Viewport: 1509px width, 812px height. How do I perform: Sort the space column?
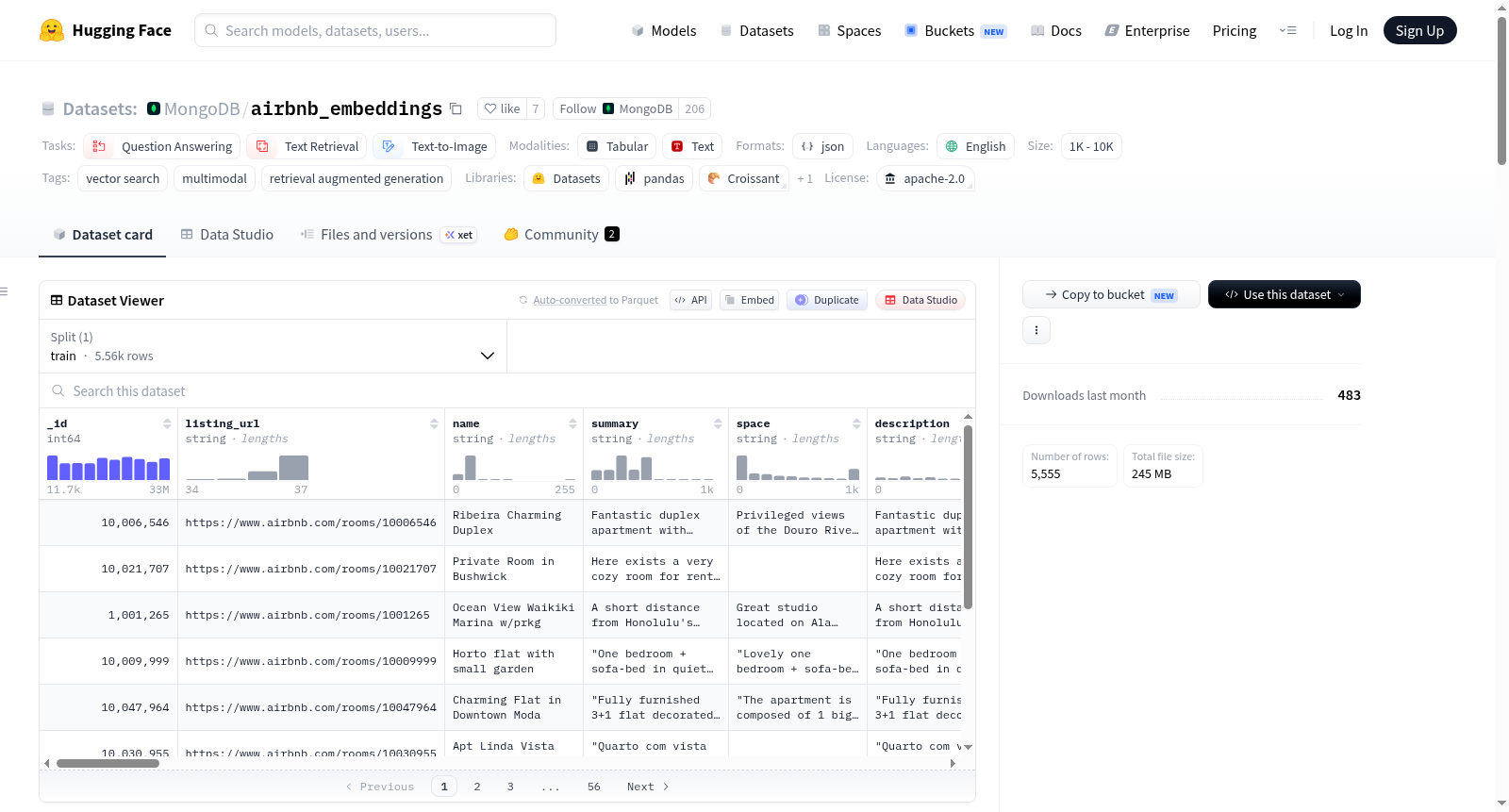[x=856, y=423]
